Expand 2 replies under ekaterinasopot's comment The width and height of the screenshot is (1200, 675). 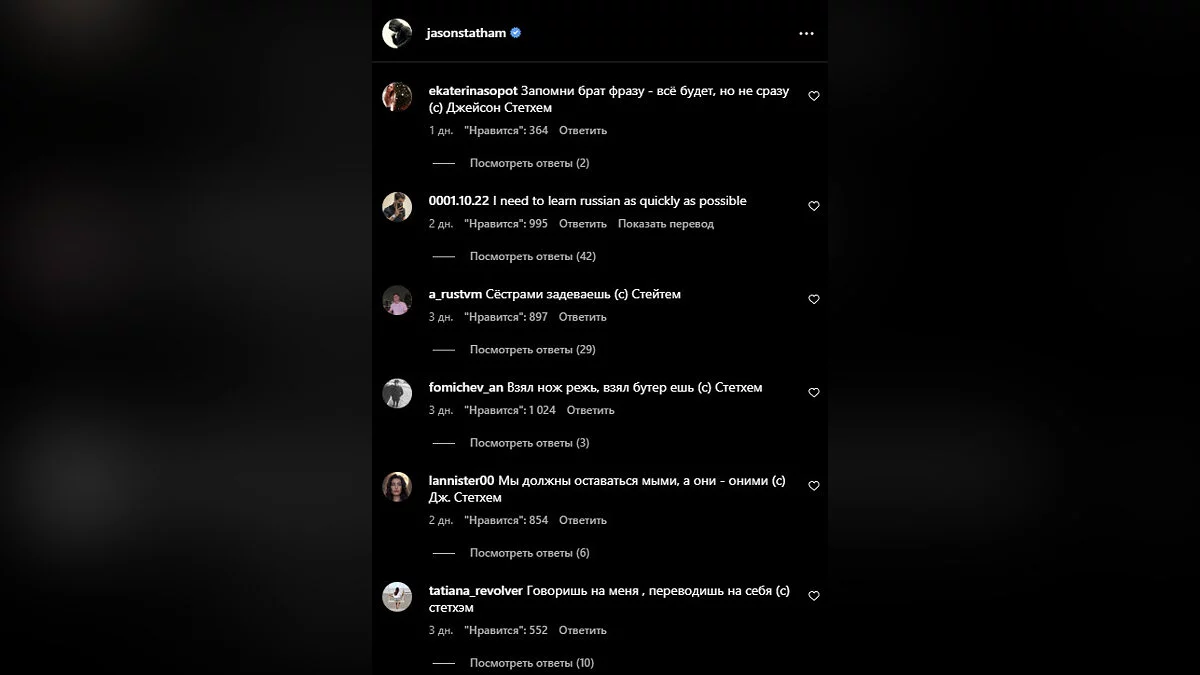(x=529, y=163)
